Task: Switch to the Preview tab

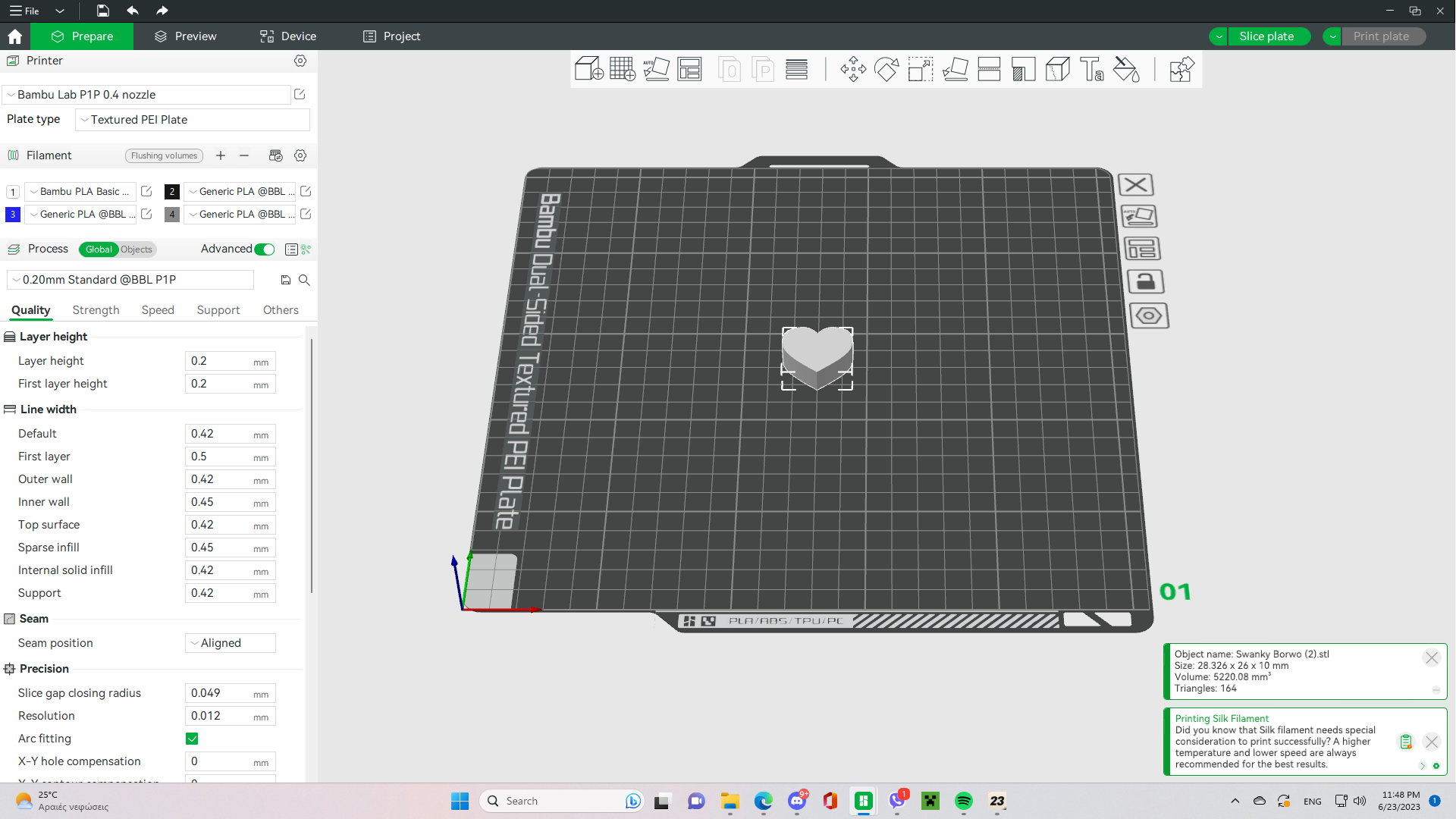Action: [x=186, y=36]
